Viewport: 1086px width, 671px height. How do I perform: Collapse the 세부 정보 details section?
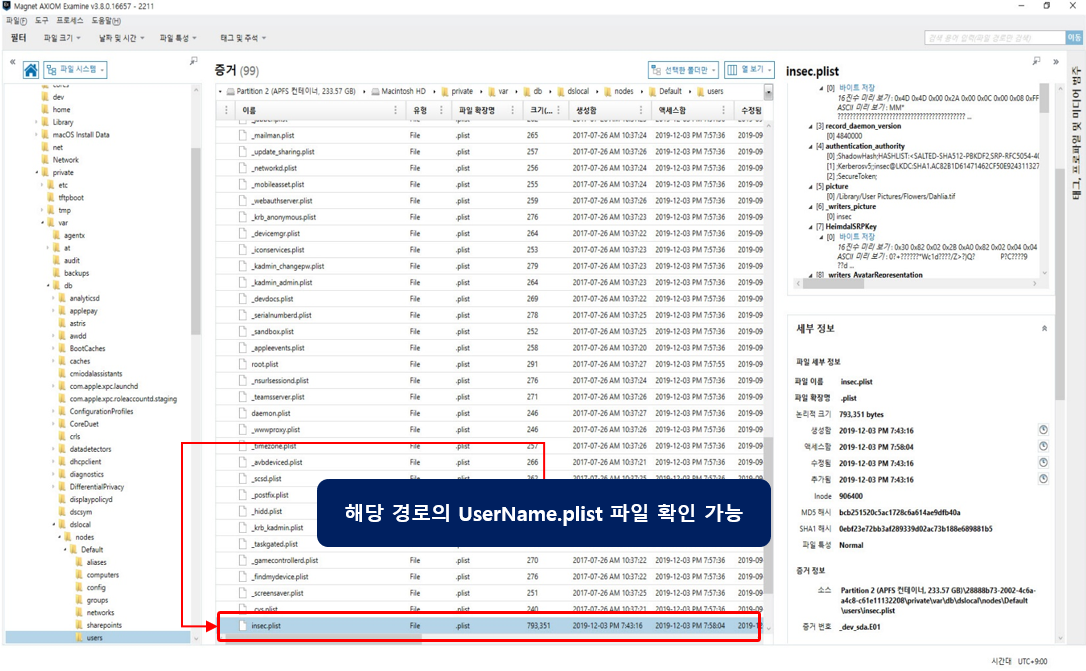[1045, 328]
